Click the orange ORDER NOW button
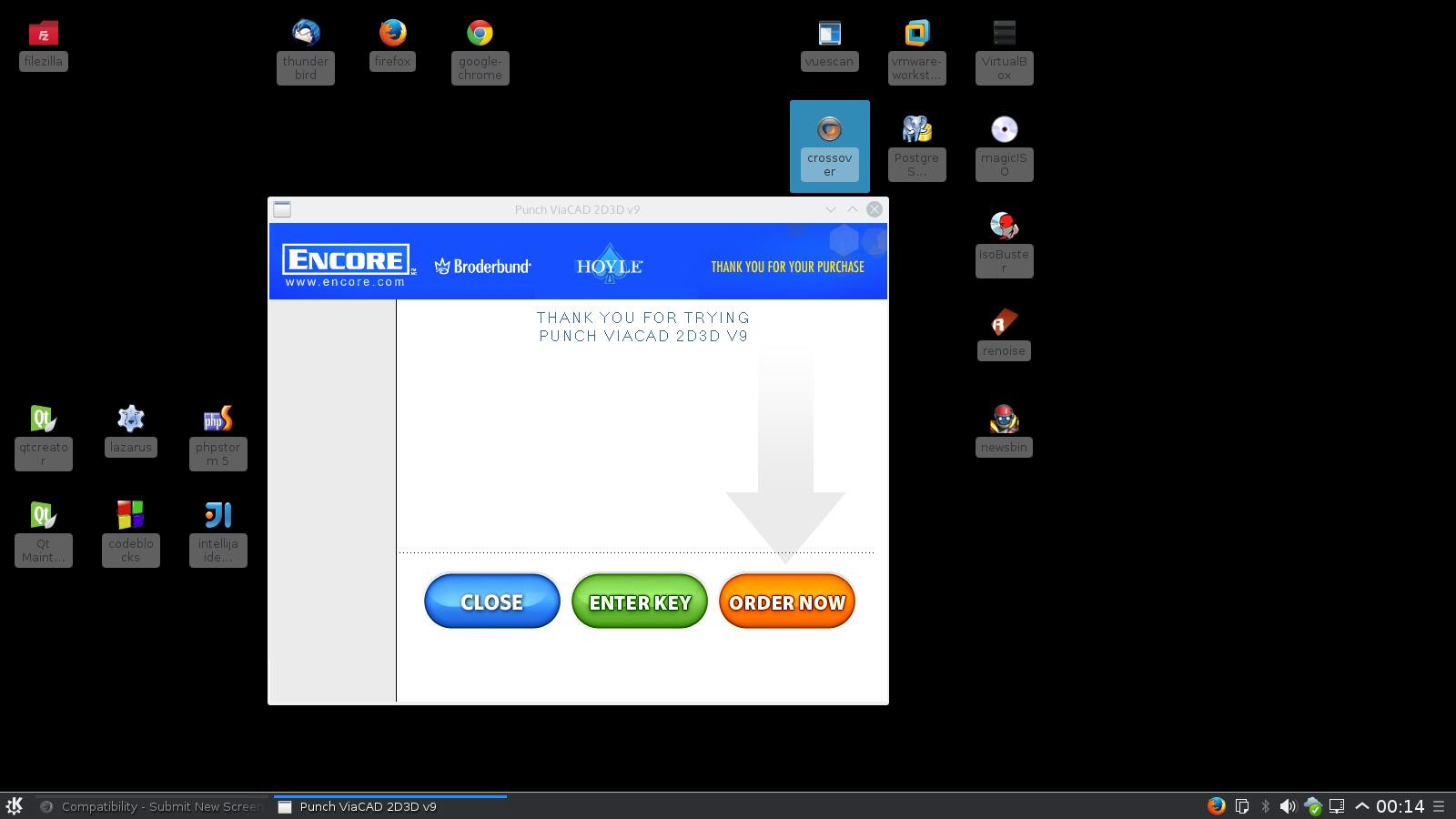The height and width of the screenshot is (819, 1456). coord(787,601)
